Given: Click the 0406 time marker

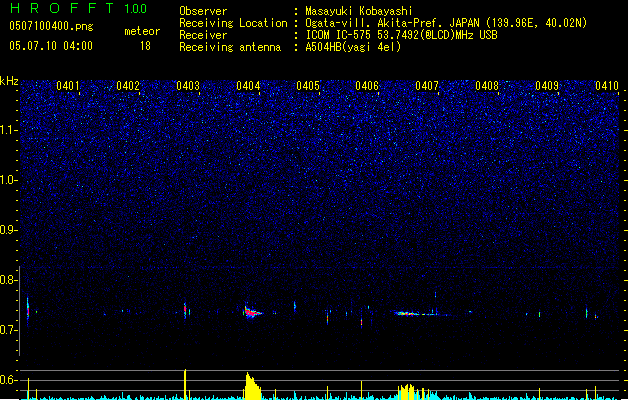Looking at the screenshot, I should pos(367,86).
